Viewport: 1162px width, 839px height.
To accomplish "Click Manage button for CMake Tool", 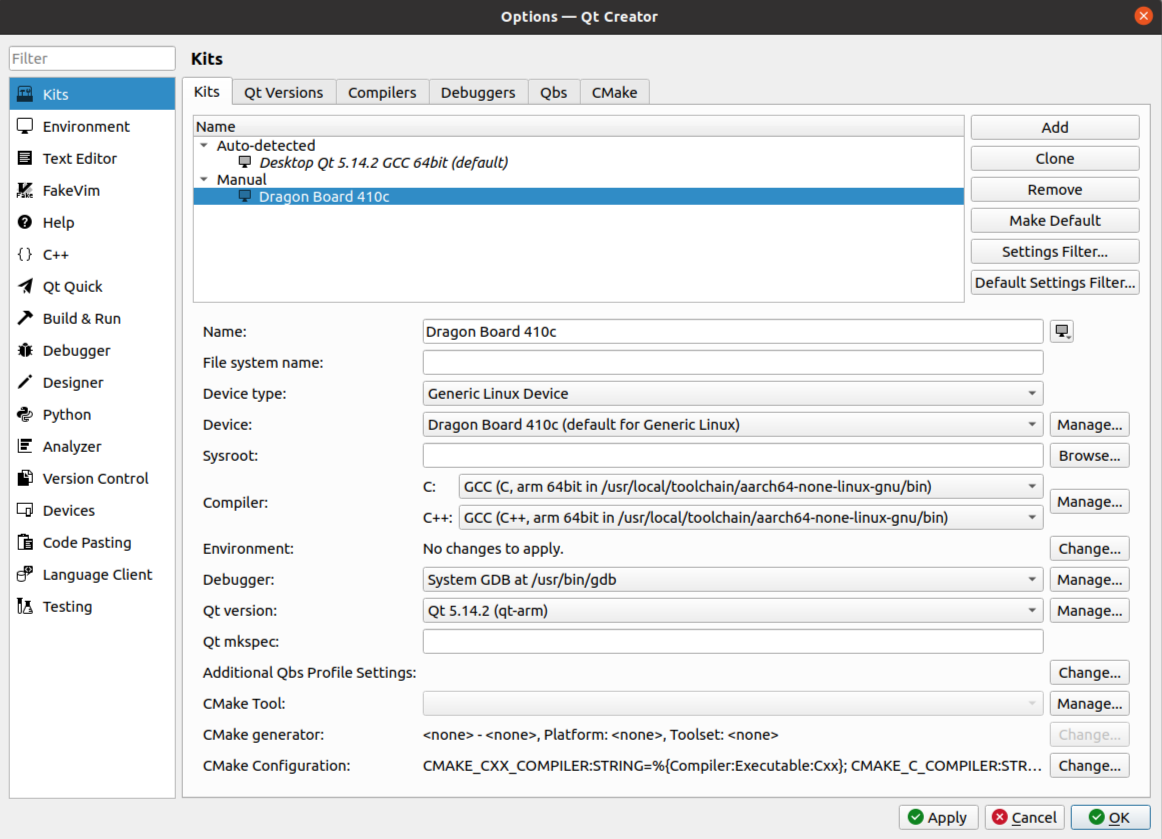I will pos(1089,703).
